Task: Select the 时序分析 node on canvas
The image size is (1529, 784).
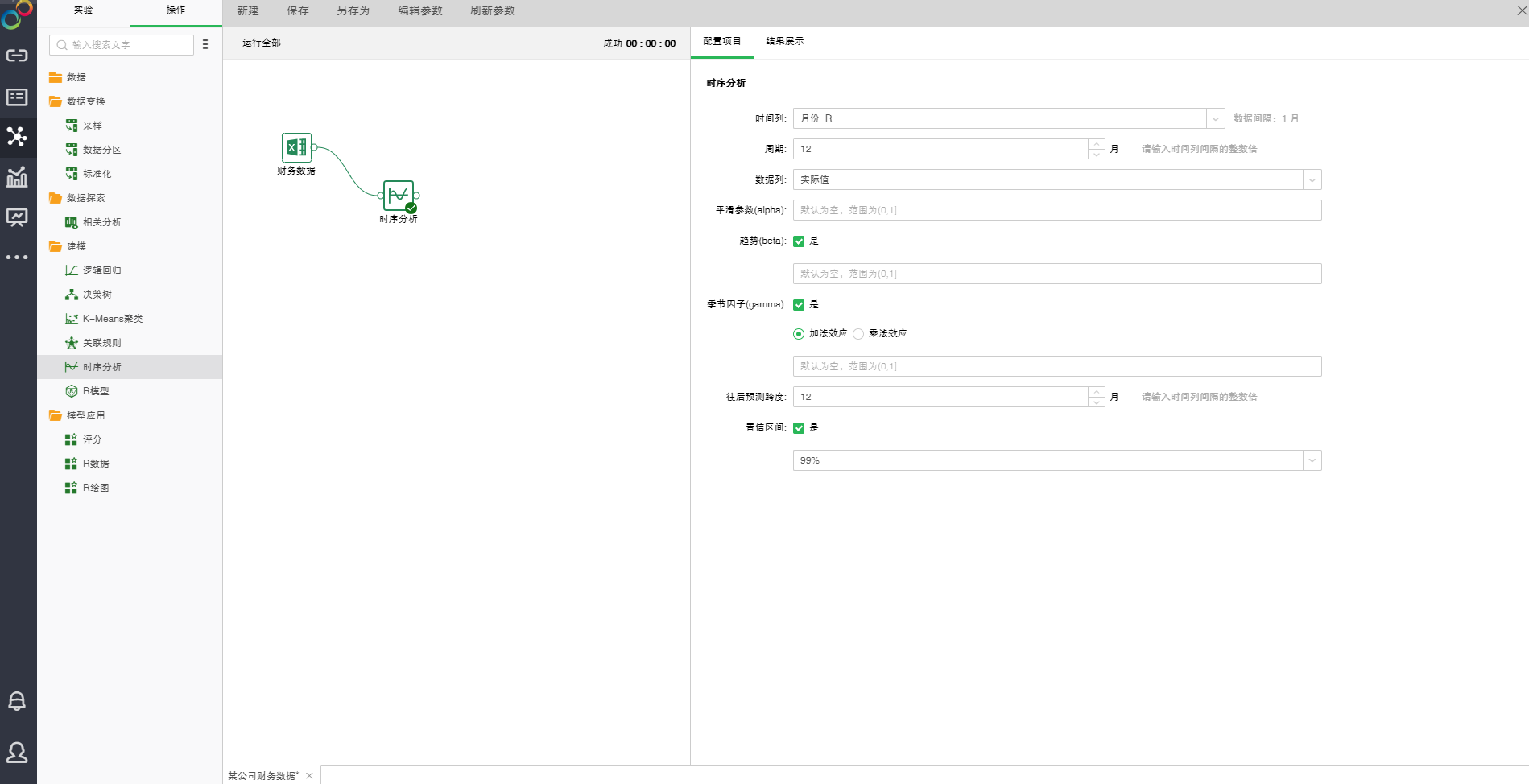Action: pyautogui.click(x=398, y=196)
